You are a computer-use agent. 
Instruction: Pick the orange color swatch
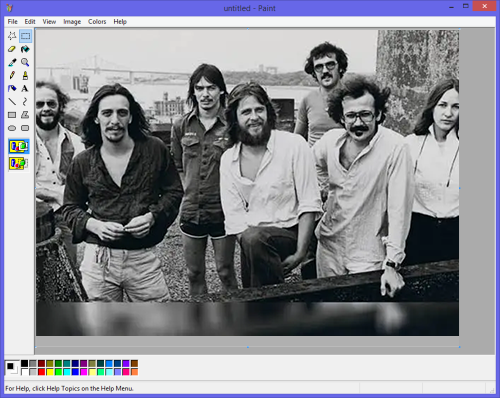[134, 372]
